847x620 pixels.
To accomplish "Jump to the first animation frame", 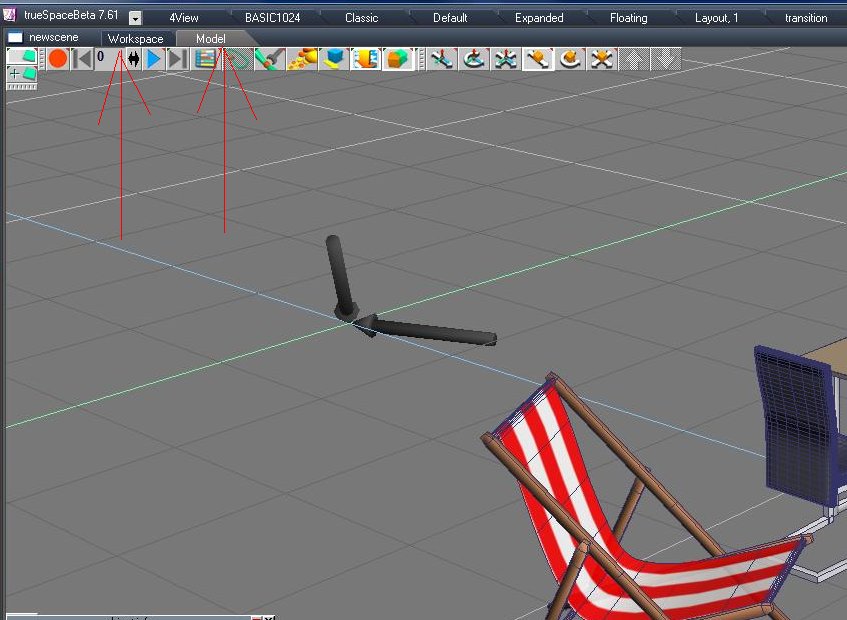I will [82, 58].
